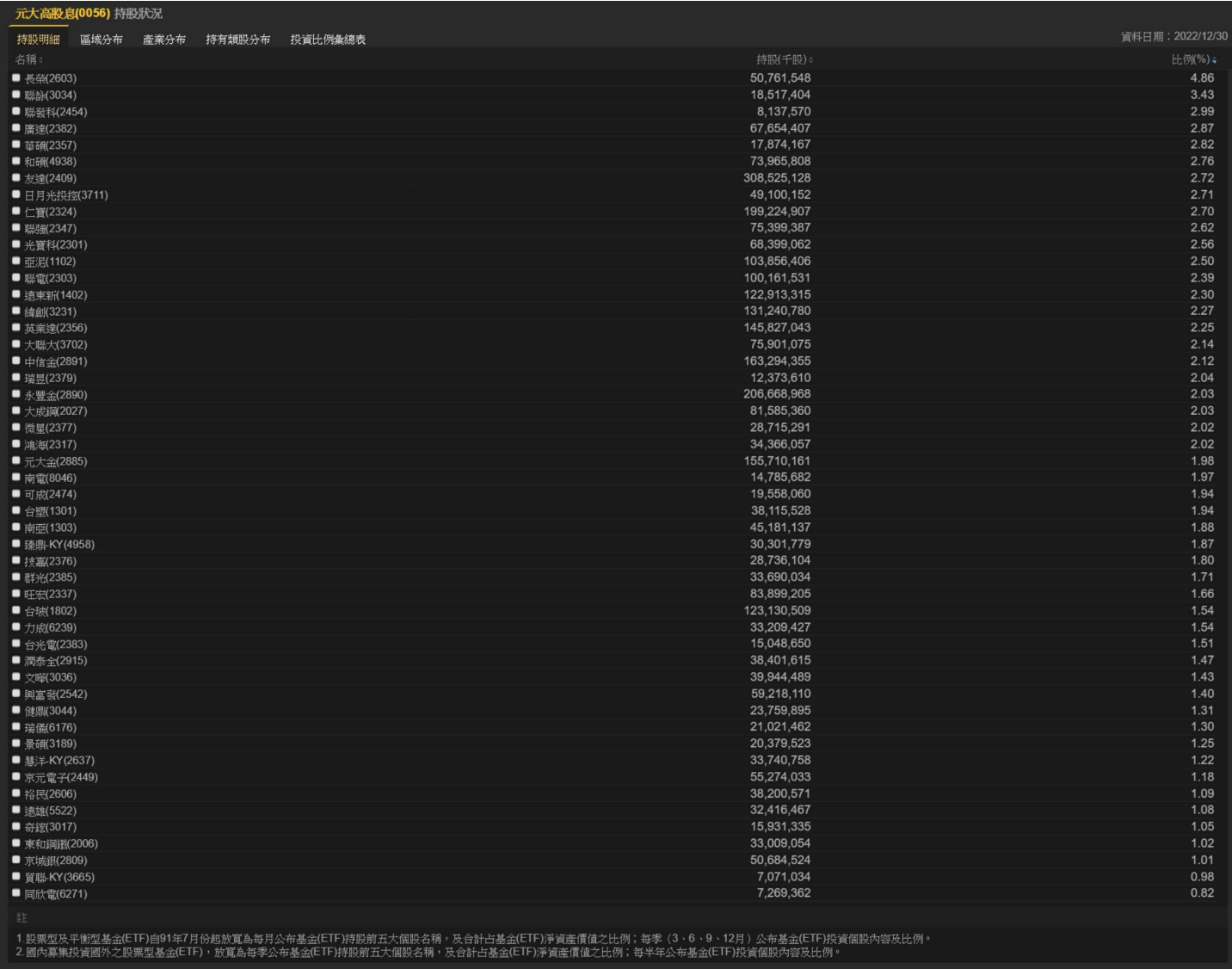
Task: Enable the checkbox for 廣達(2382)
Action: click(16, 127)
